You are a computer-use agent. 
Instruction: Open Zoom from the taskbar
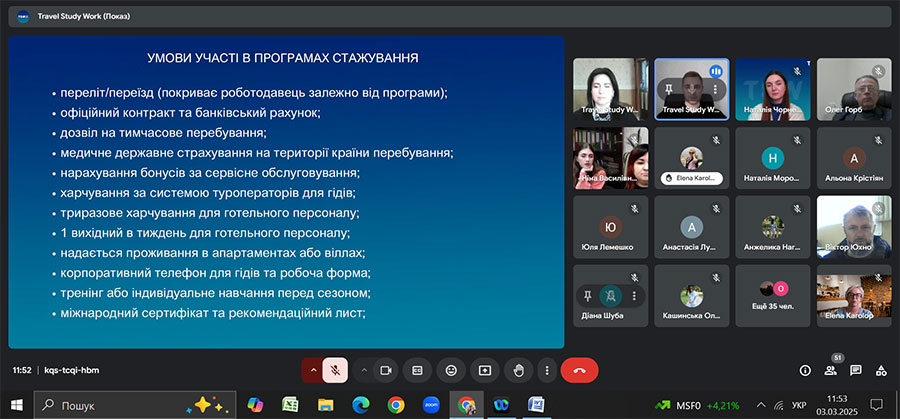[x=431, y=405]
